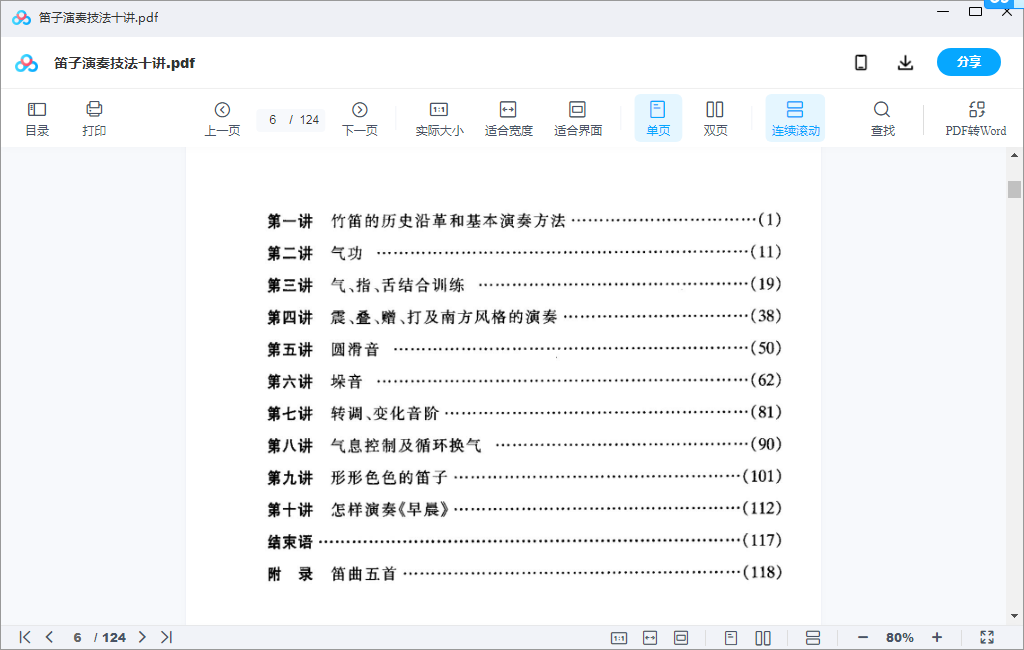The image size is (1024, 650).
Task: Jump to last page in bottom bar
Action: pos(166,637)
